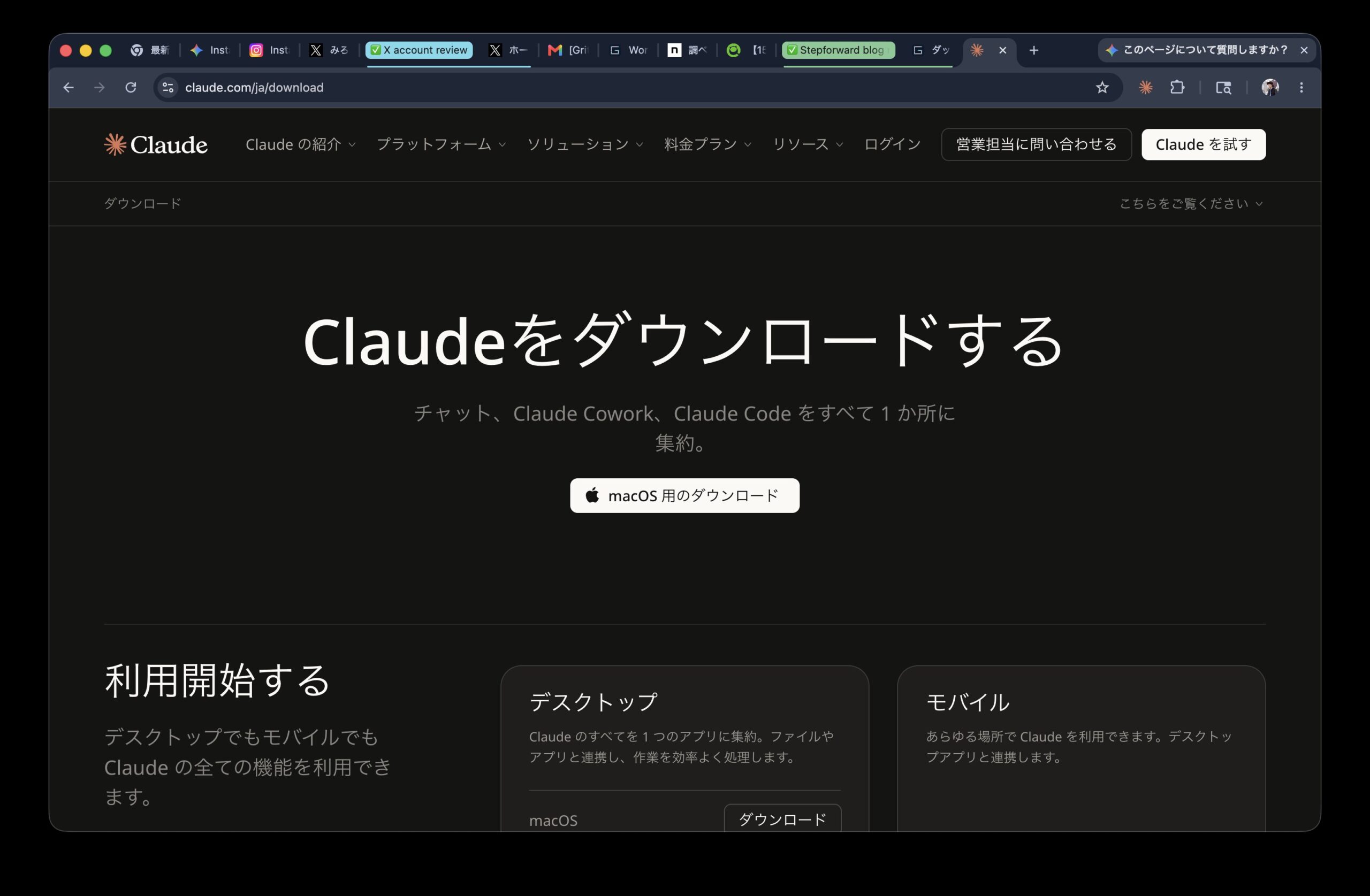Screen dimensions: 1370x896
Task: Bookmark this page with the star icon
Action: click(x=1102, y=88)
